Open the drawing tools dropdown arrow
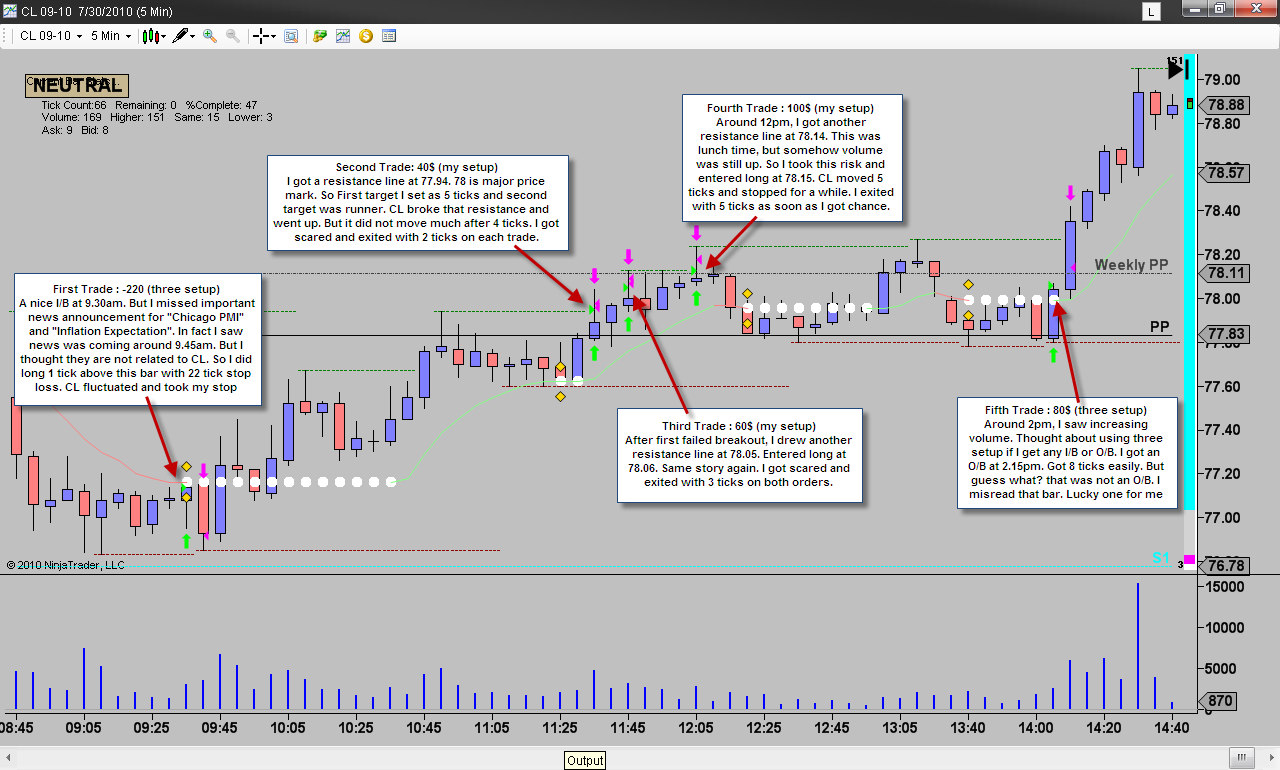The height and width of the screenshot is (770, 1280). [x=193, y=36]
